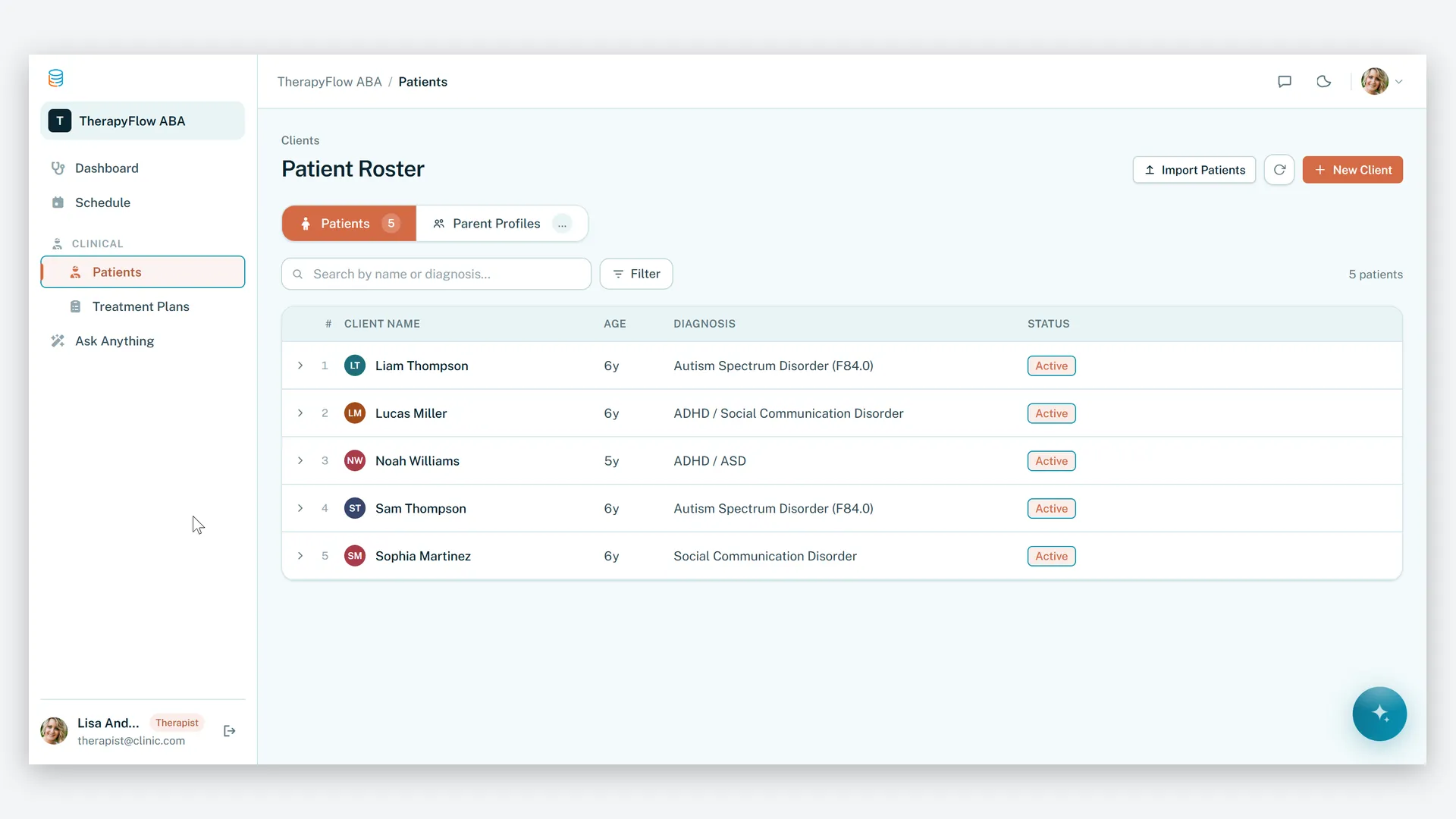Open Ask Anything in sidebar
The image size is (1456, 819).
coord(143,341)
